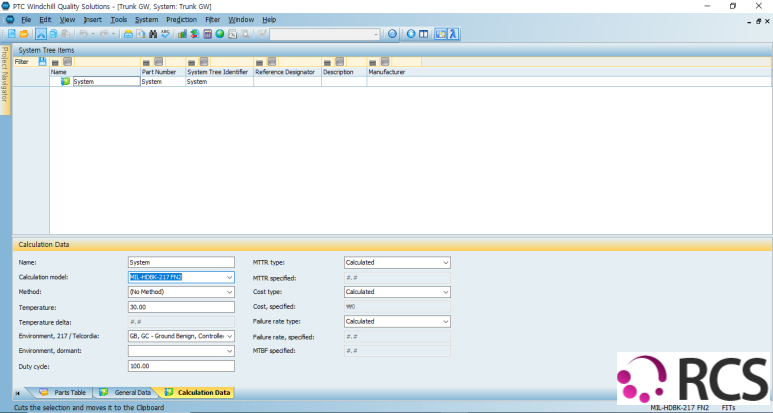Open bar chart graph icon
The width and height of the screenshot is (773, 413).
(x=182, y=34)
